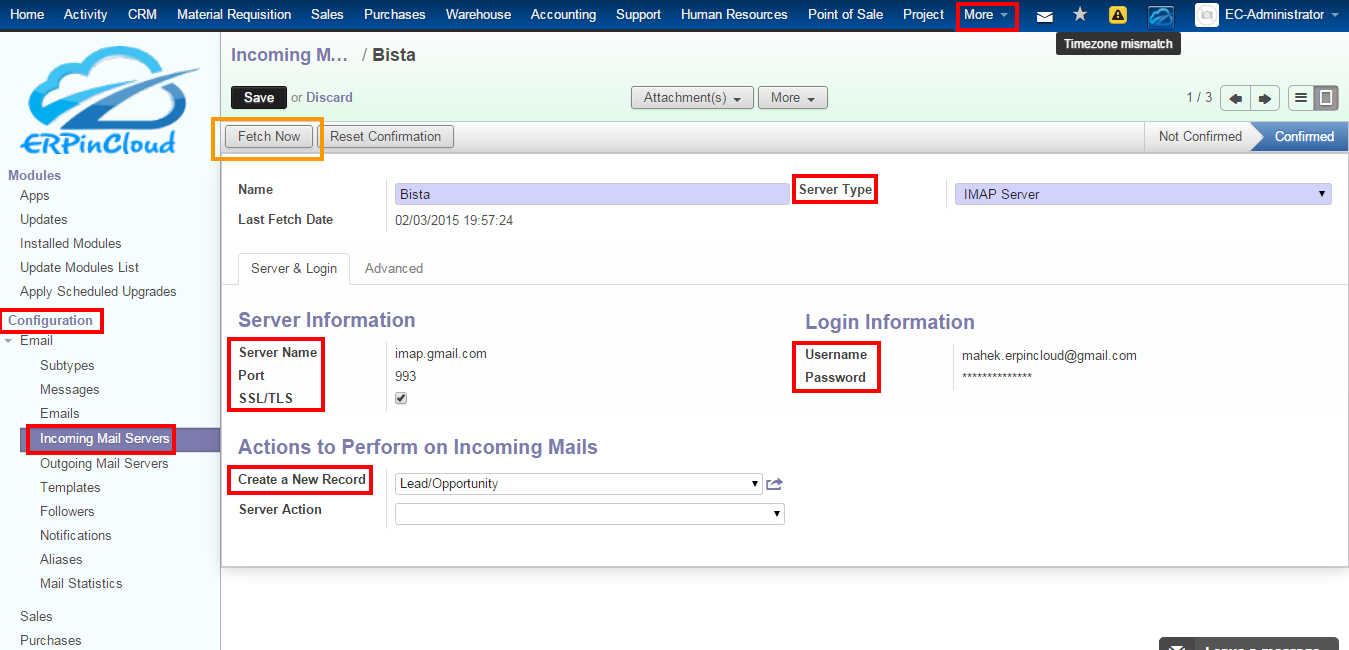Viewport: 1349px width, 650px height.
Task: Open the Server Action dropdown
Action: (590, 514)
